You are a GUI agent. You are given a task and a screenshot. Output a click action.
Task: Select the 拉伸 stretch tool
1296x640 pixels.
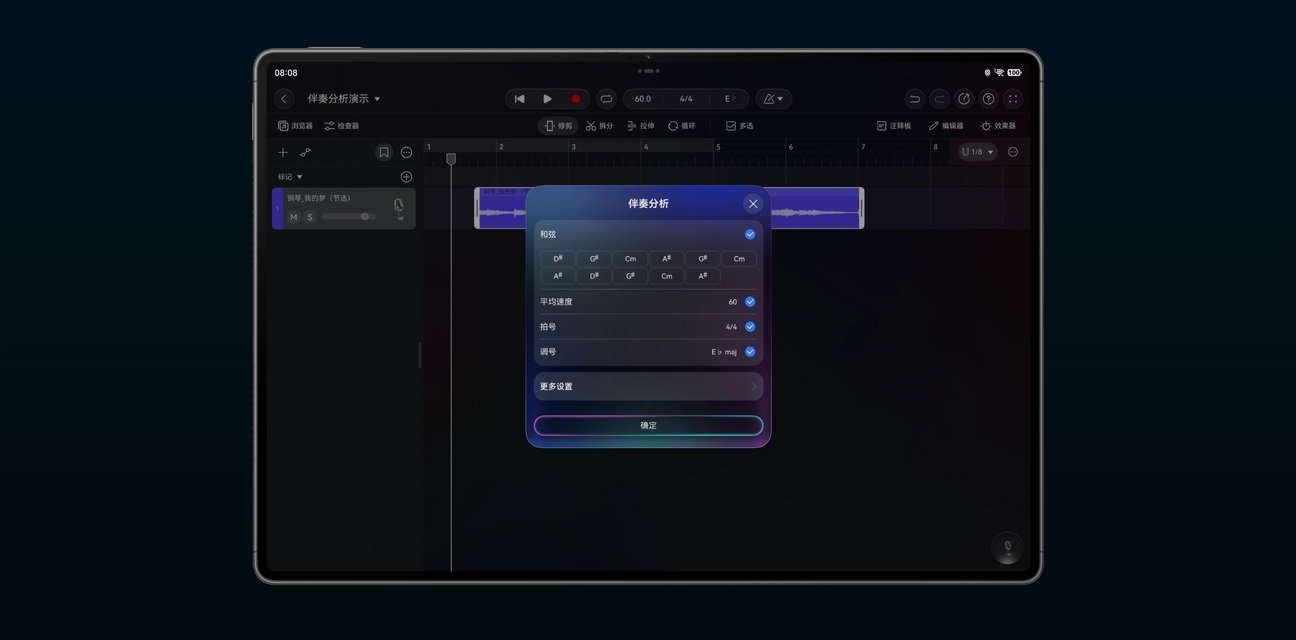pos(641,126)
